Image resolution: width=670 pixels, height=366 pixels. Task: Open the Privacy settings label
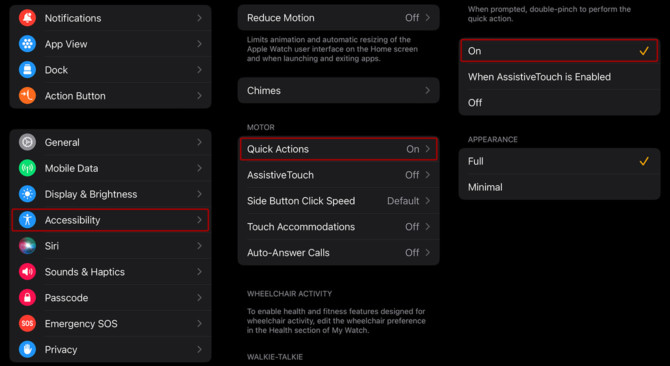[x=61, y=350]
